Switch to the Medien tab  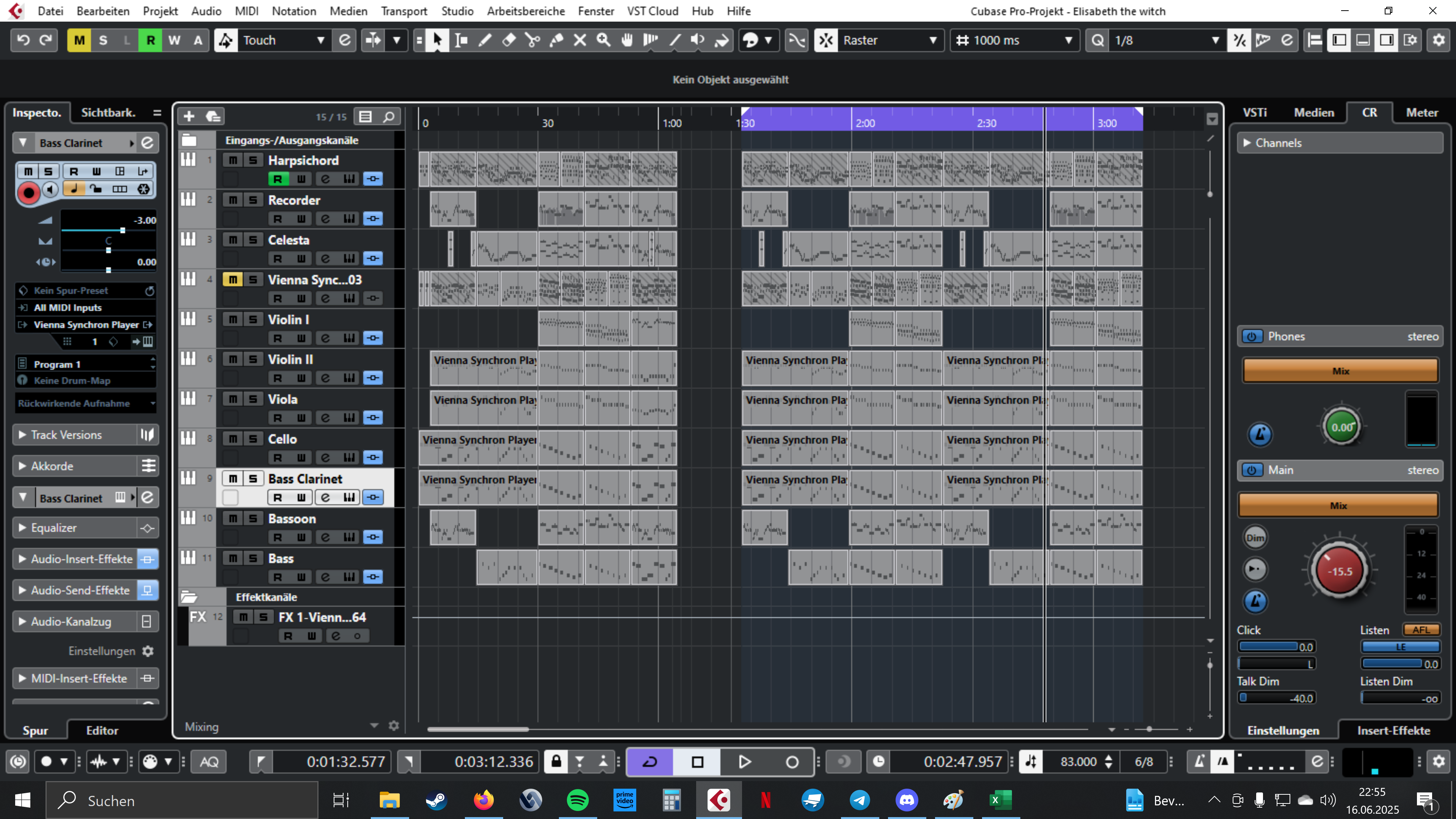point(1313,113)
